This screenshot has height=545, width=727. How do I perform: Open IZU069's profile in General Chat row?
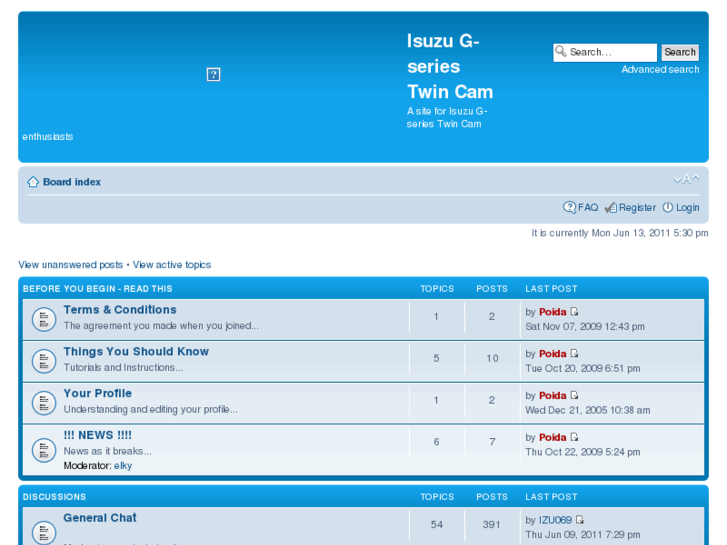(555, 520)
